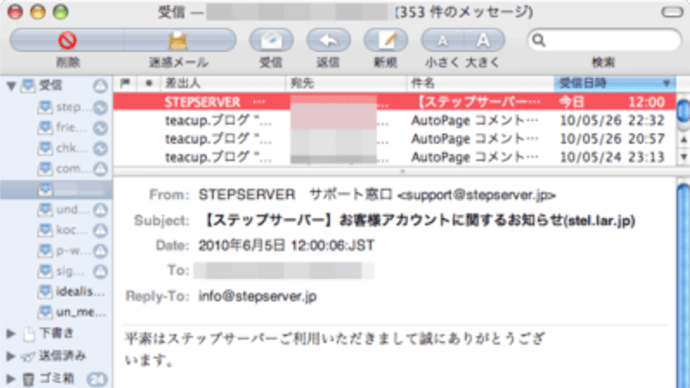
Task: Click the trash unread count badge
Action: click(x=97, y=379)
